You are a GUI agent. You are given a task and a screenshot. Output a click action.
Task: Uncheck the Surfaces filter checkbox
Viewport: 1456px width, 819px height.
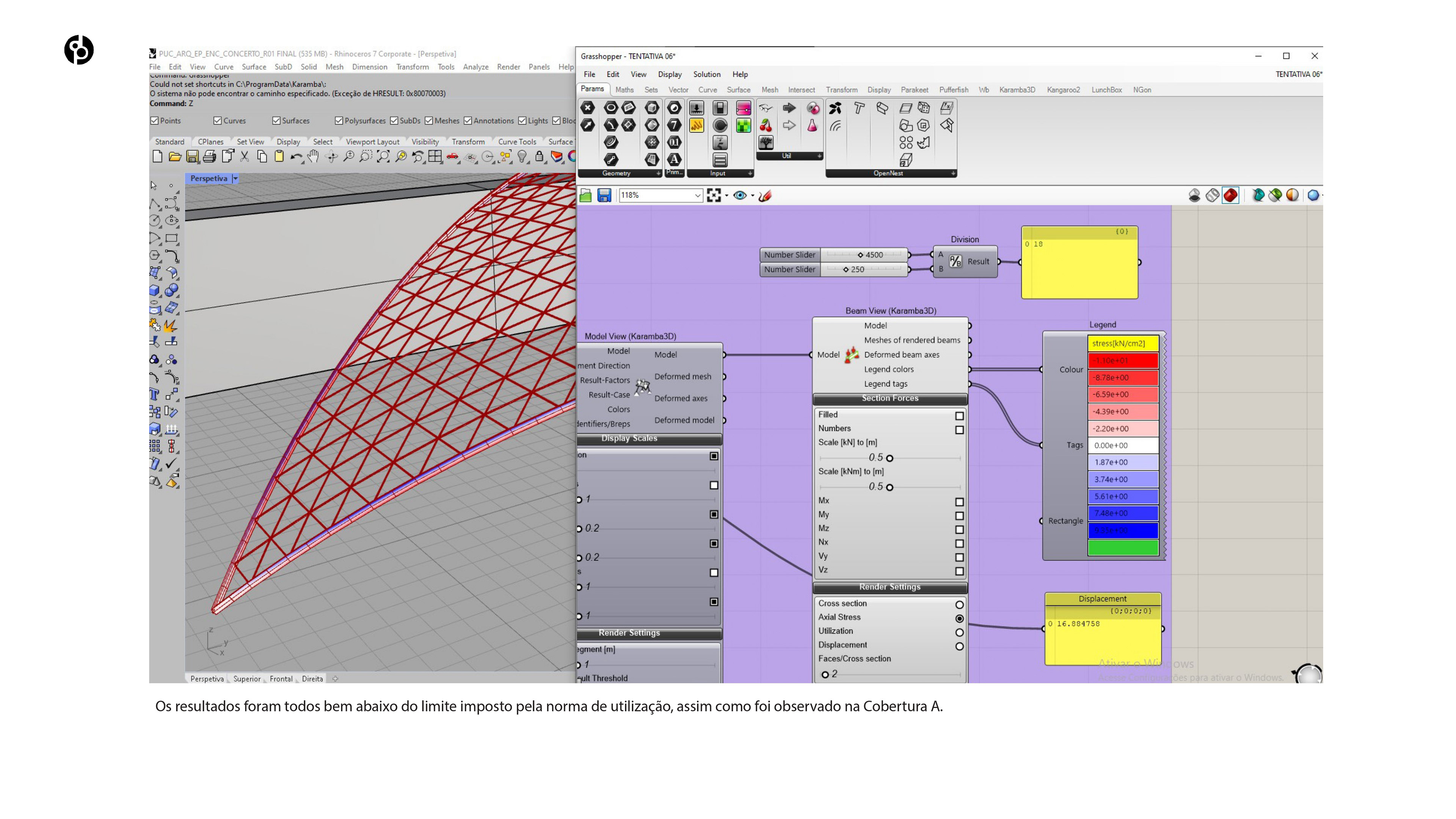[x=276, y=121]
